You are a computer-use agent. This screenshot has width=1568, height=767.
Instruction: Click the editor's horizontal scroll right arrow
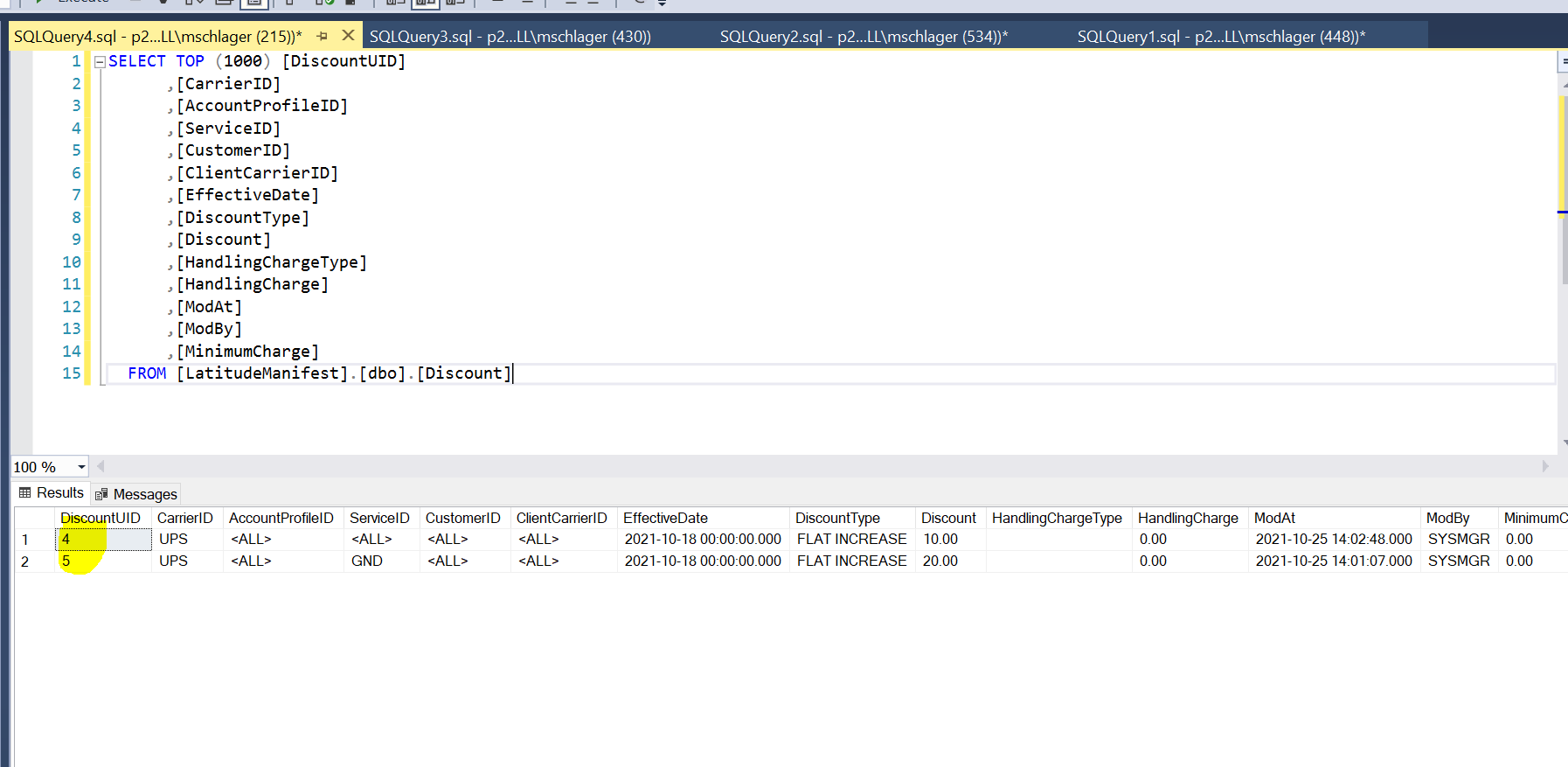[1545, 466]
